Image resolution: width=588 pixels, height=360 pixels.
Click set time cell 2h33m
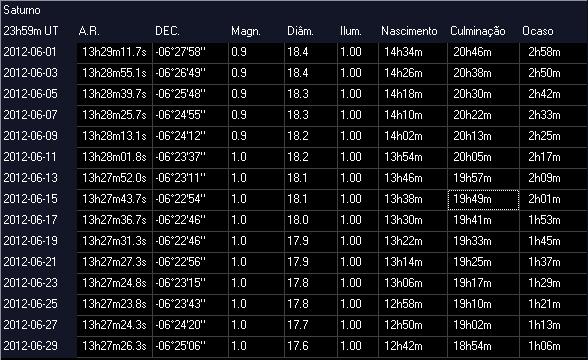554,115
